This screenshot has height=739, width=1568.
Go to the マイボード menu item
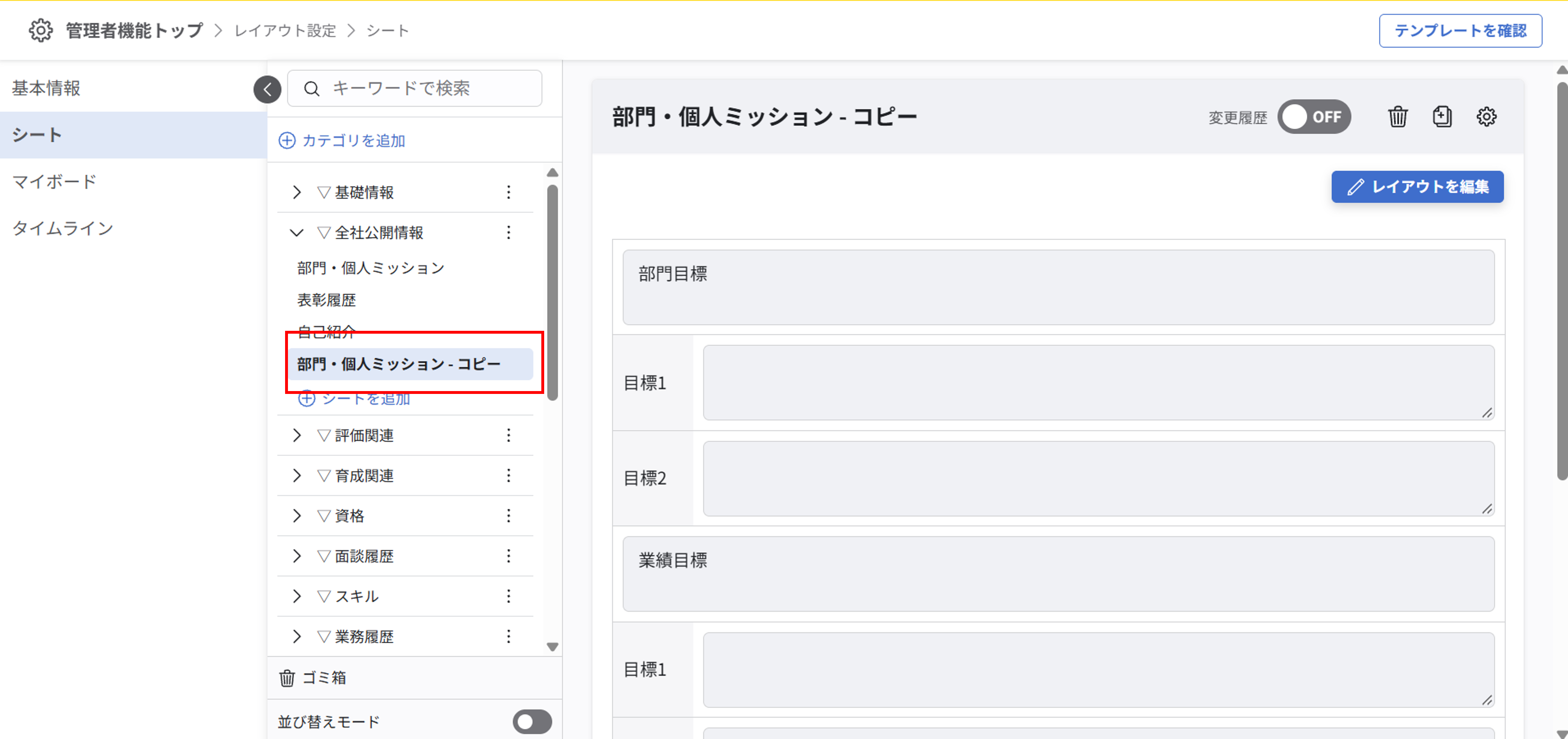click(x=133, y=181)
